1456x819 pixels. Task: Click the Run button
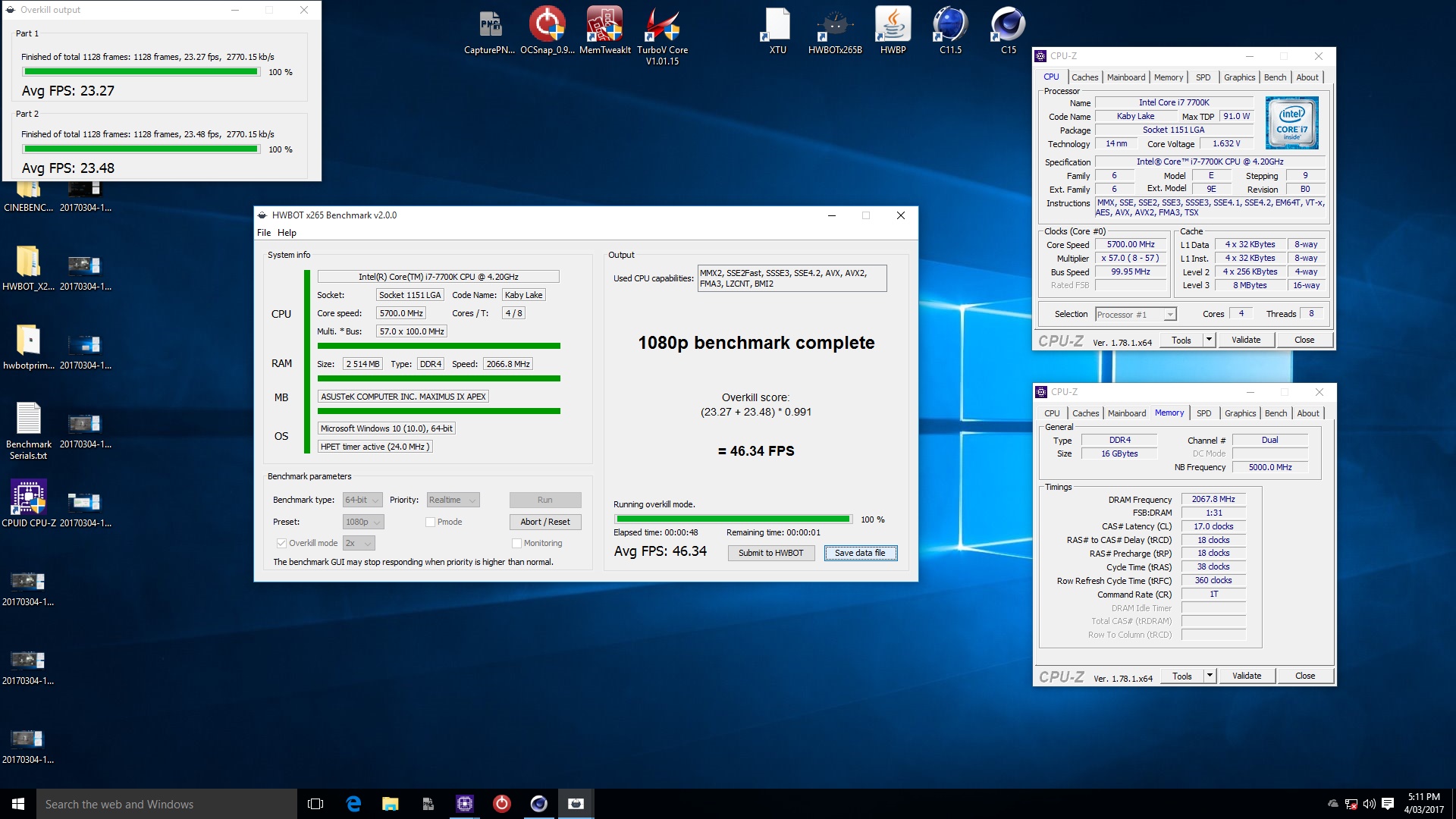545,500
